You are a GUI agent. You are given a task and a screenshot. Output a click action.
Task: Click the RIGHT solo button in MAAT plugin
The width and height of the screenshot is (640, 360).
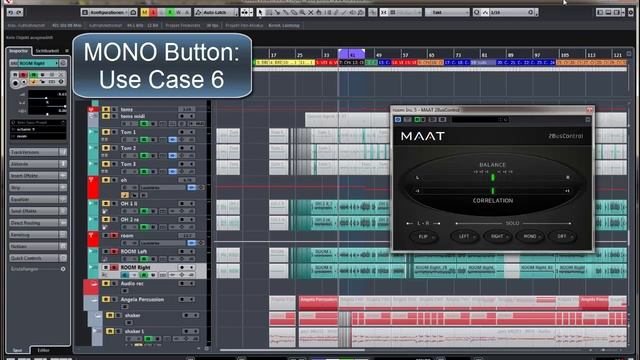click(x=497, y=236)
